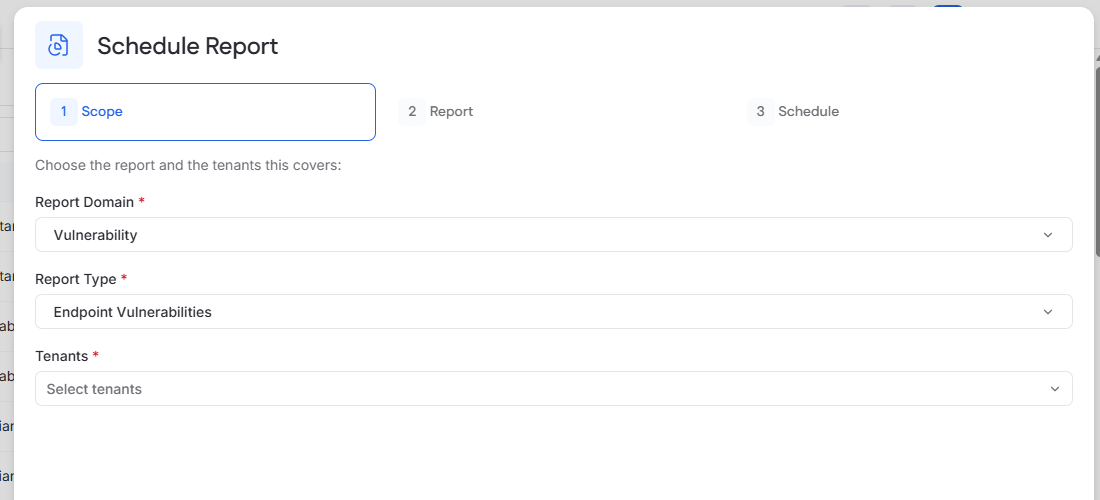
Task: Open the Report Domain dropdown showing Vulnerability
Action: [x=554, y=234]
